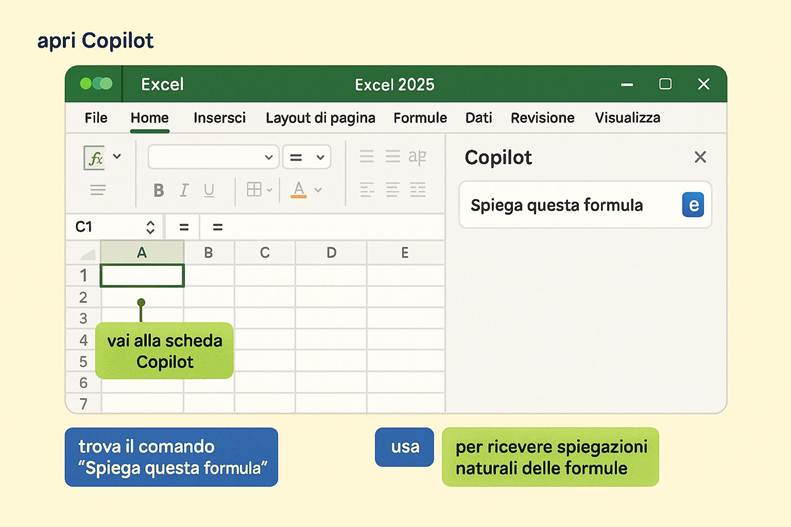
Task: Click the selected cell A1
Action: 142,276
